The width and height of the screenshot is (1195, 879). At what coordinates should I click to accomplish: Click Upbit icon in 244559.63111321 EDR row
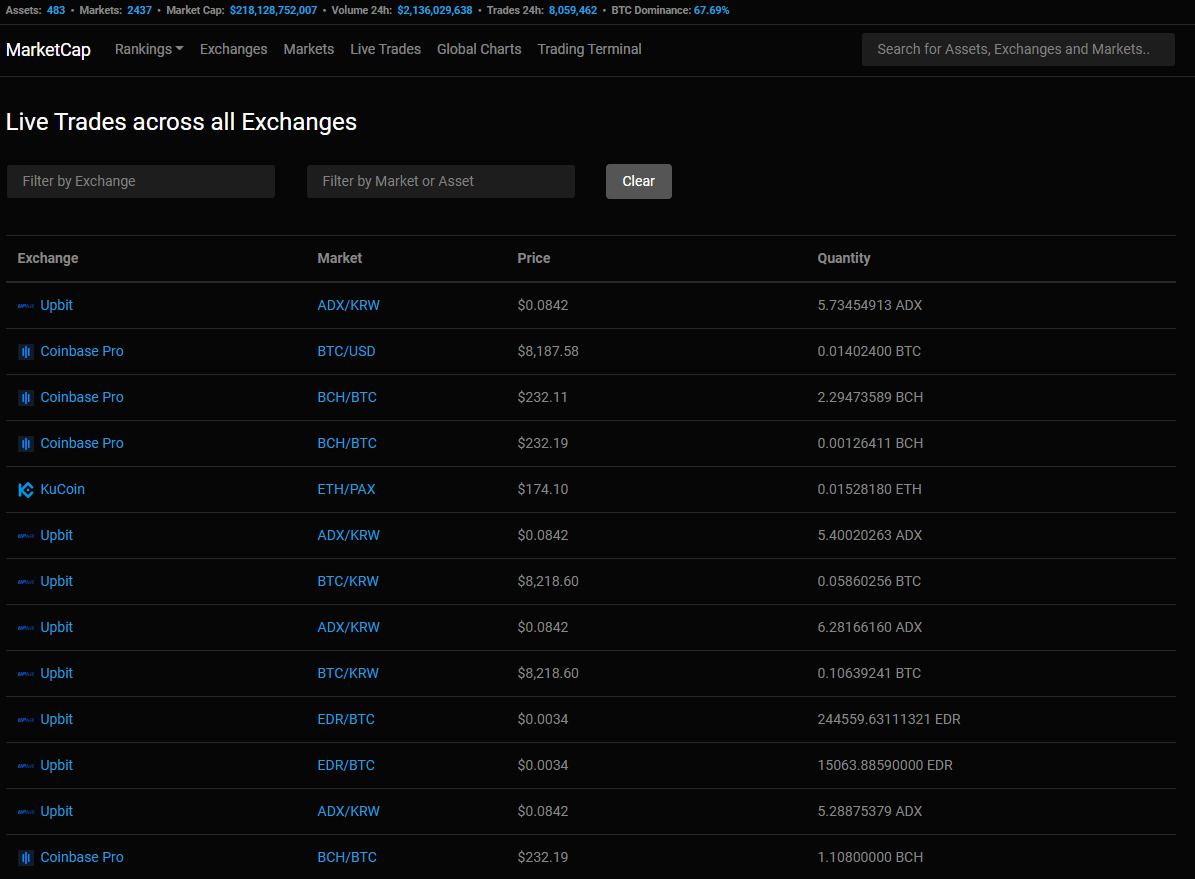26,720
